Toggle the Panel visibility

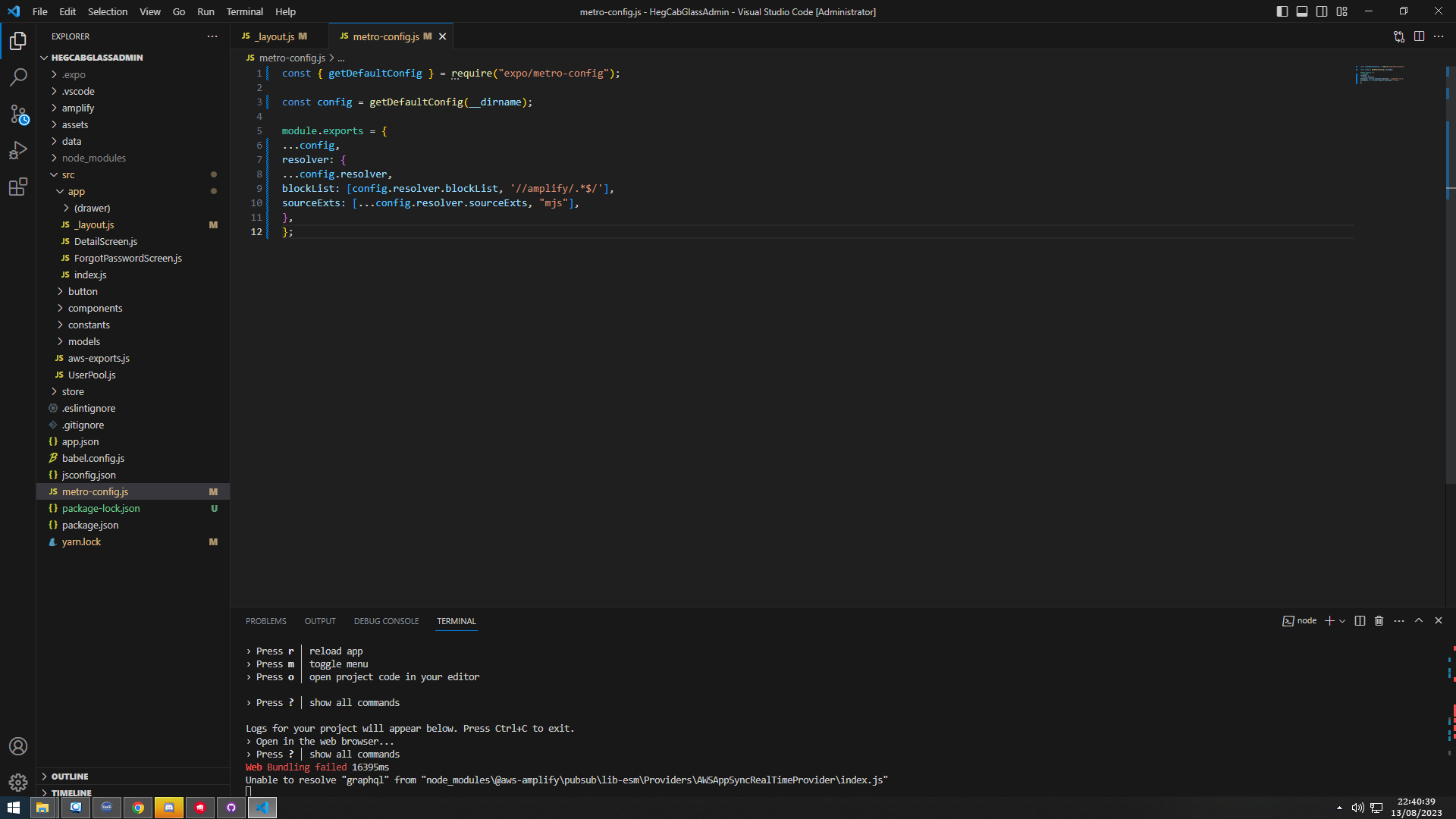click(x=1301, y=11)
